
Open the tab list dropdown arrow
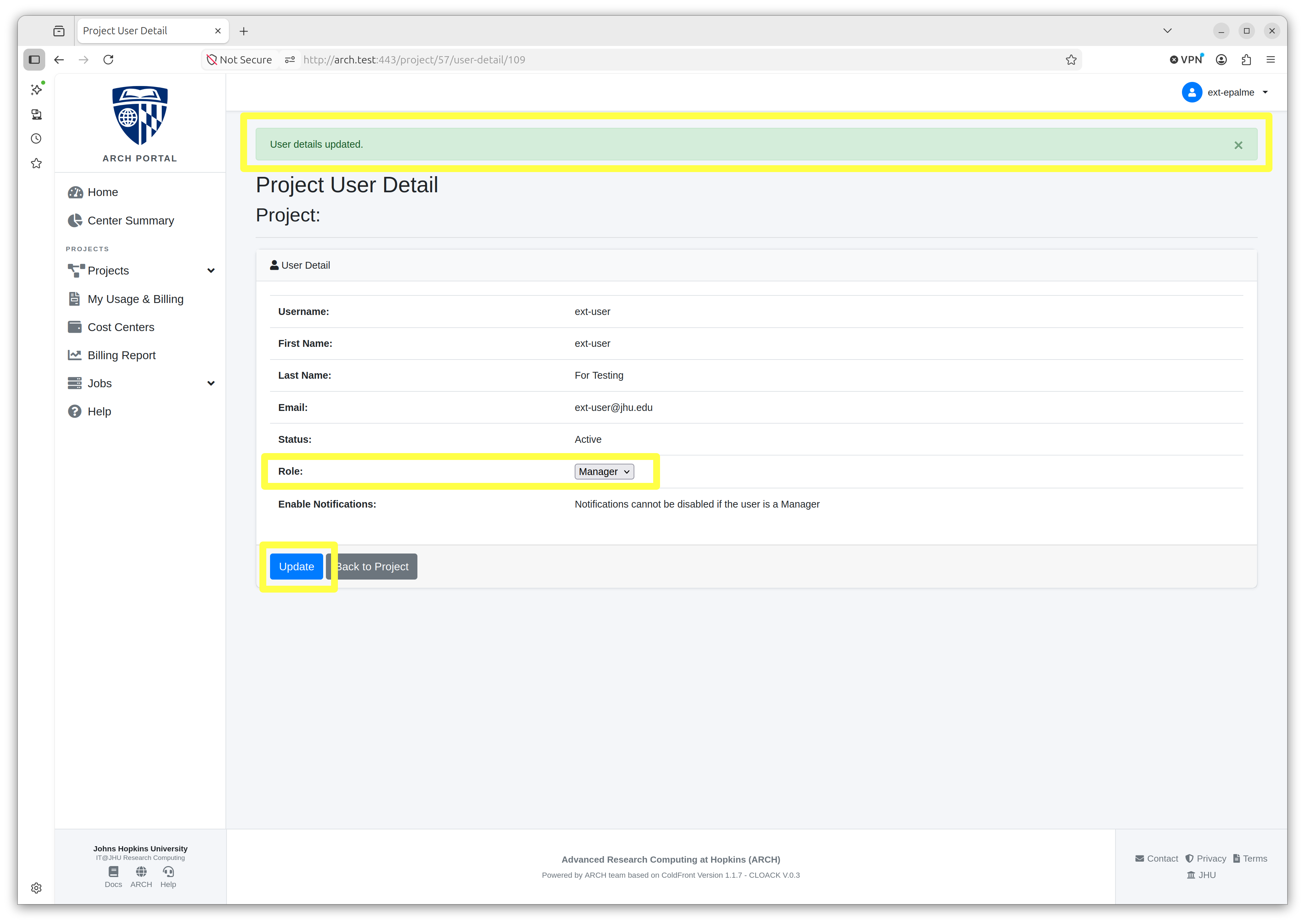click(x=1167, y=31)
